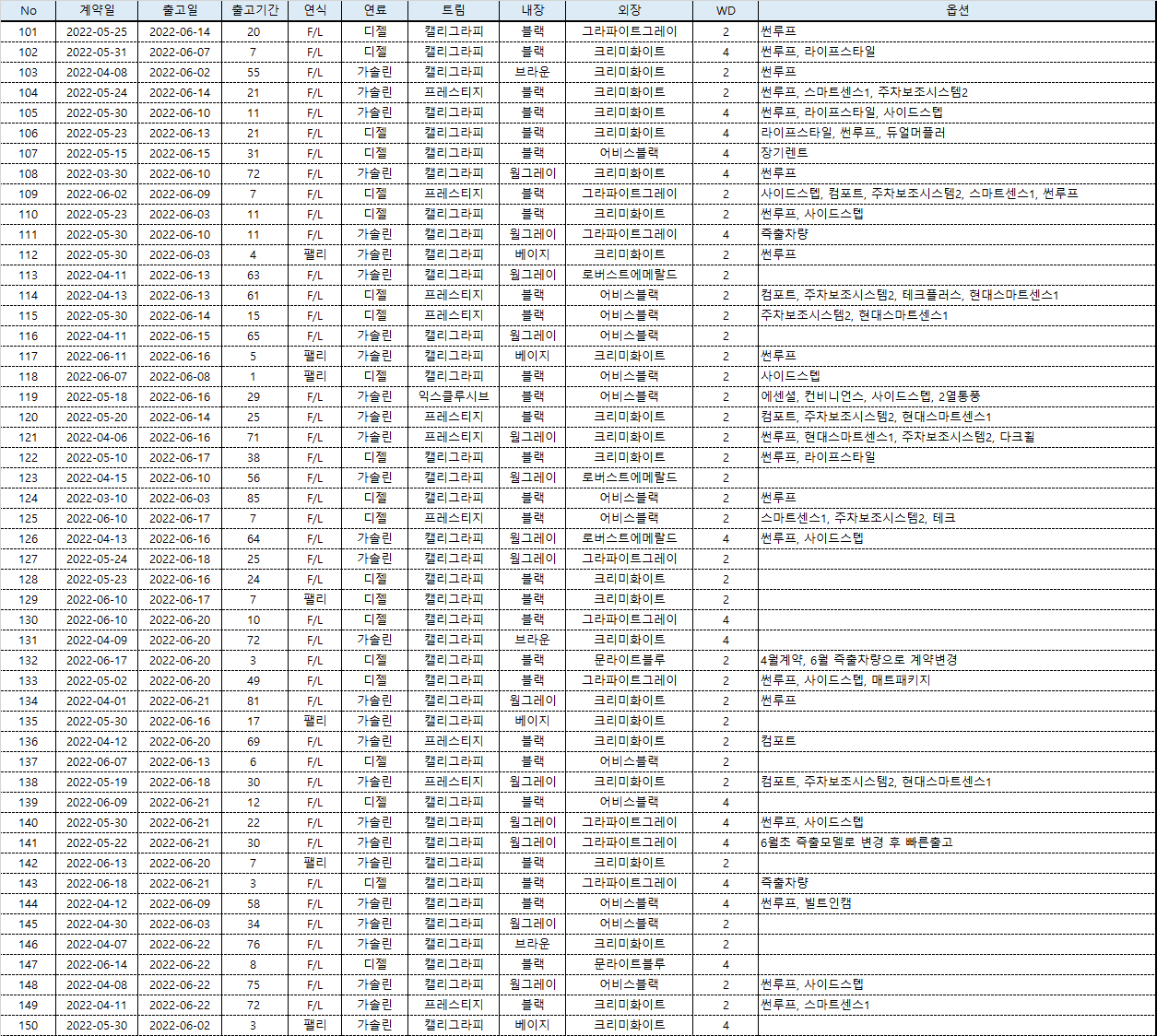The image size is (1157, 1036).
Task: Select the 익스클루시브 trim cell
Action: pyautogui.click(x=454, y=396)
